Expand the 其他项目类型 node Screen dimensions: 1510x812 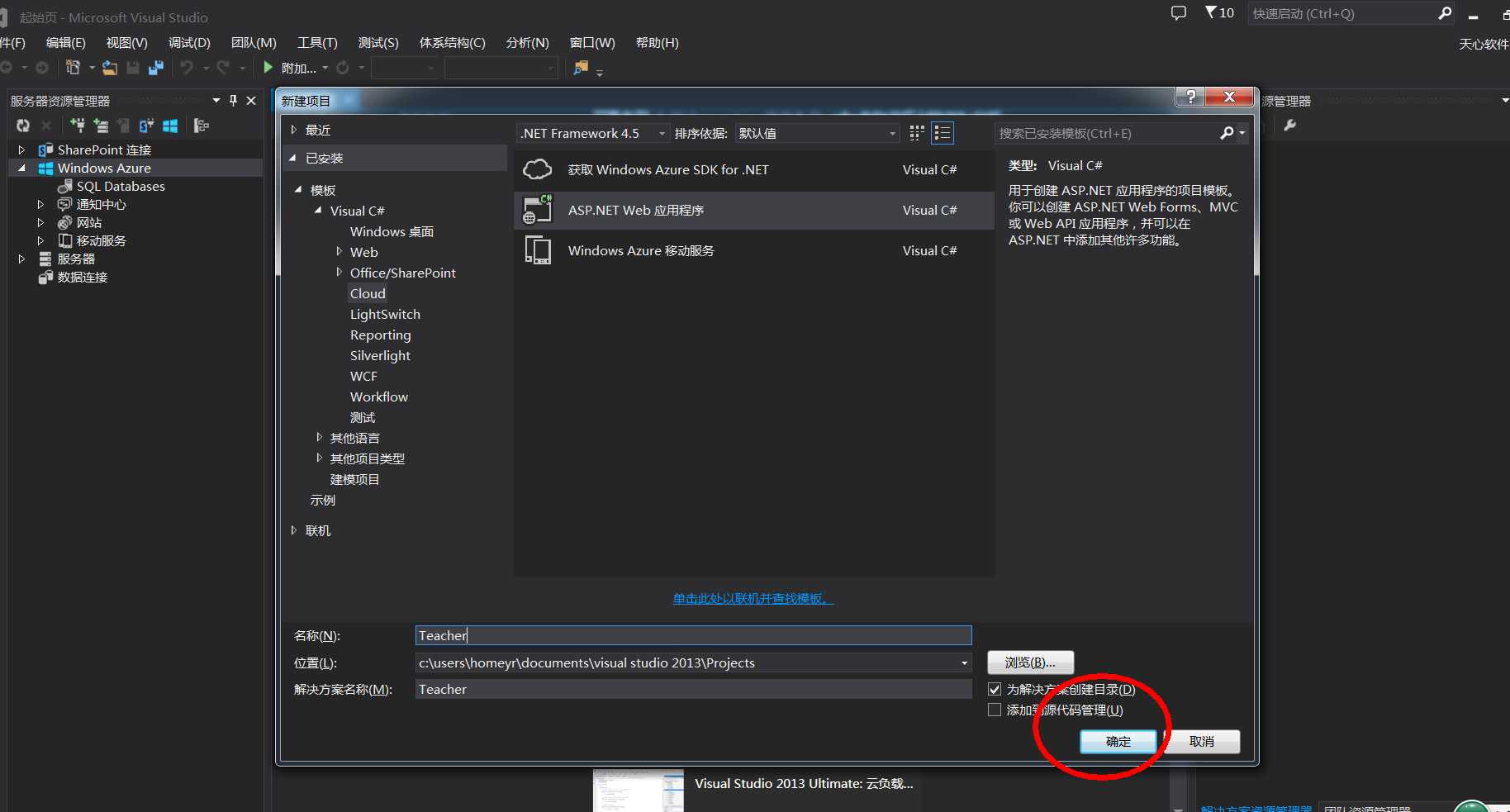click(x=319, y=458)
